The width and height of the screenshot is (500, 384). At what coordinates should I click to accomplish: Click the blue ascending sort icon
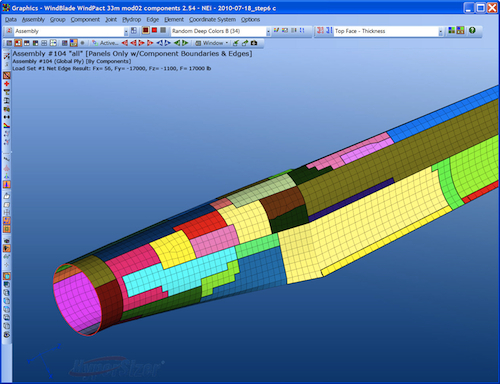[x=329, y=31]
